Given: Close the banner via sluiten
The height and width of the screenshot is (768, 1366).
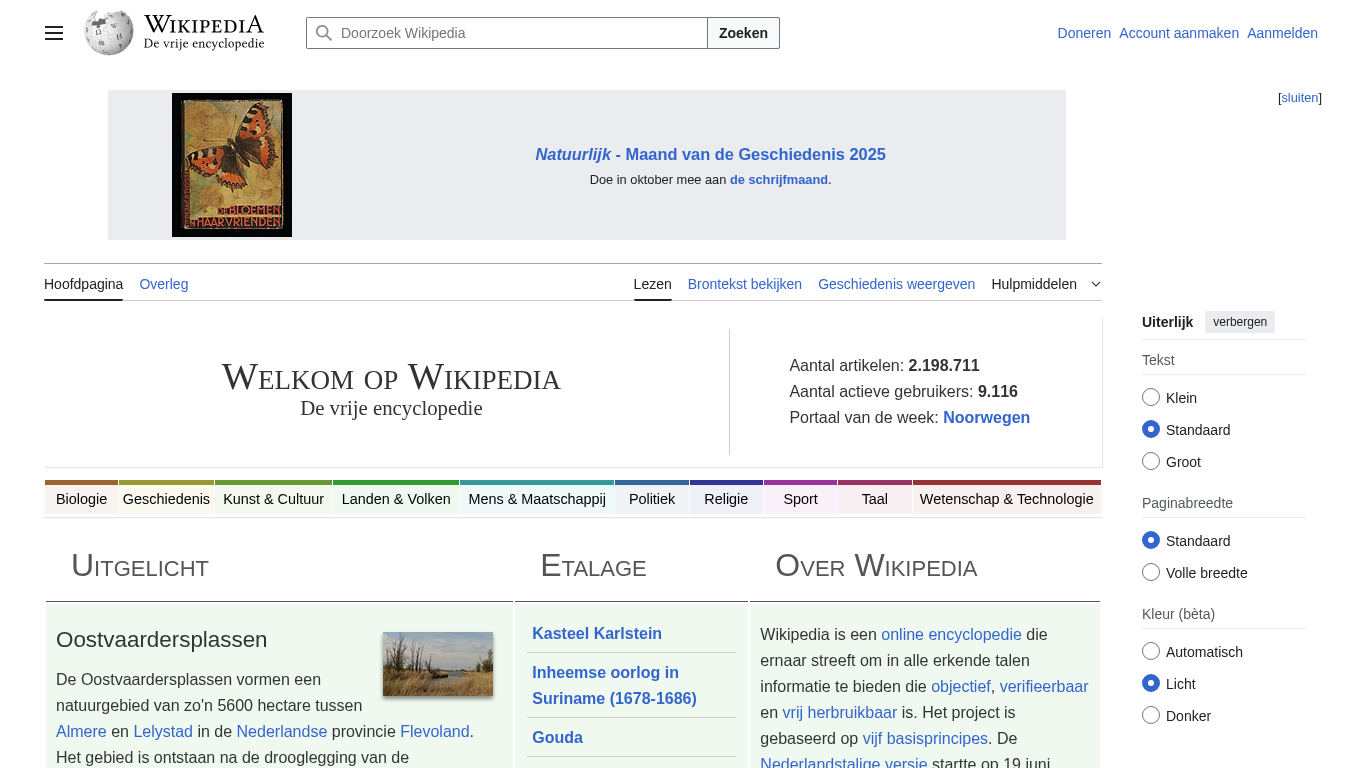Looking at the screenshot, I should tap(1299, 98).
